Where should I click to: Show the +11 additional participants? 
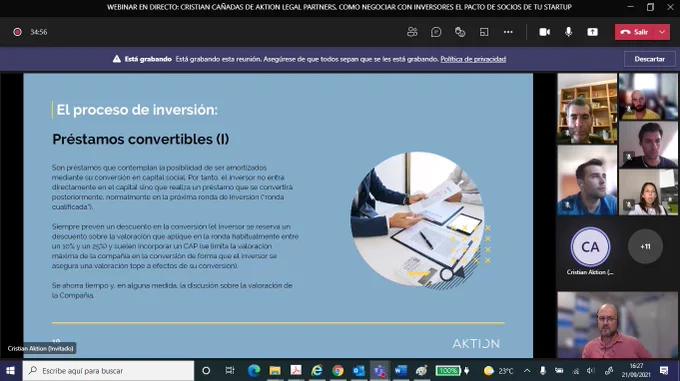point(645,247)
